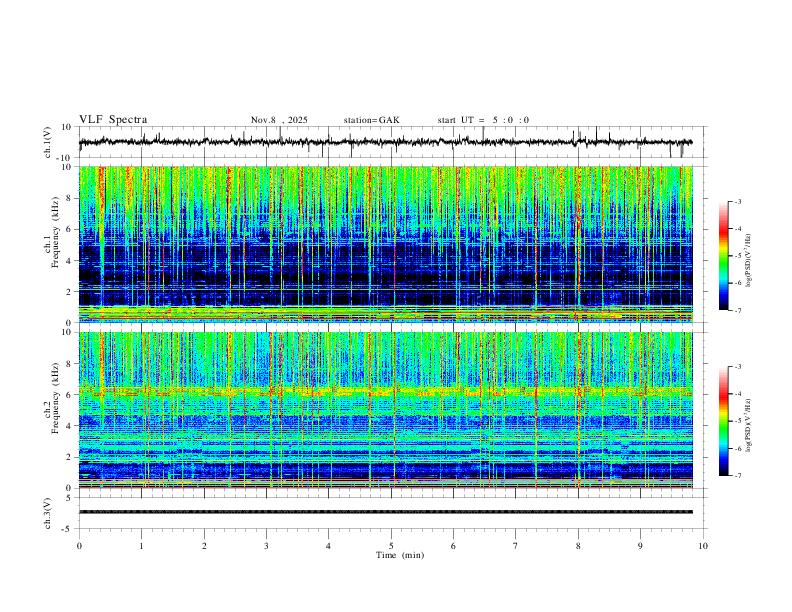The height and width of the screenshot is (612, 792).
Task: Select the "Nov.8 , 2025" date label
Action: [279, 120]
